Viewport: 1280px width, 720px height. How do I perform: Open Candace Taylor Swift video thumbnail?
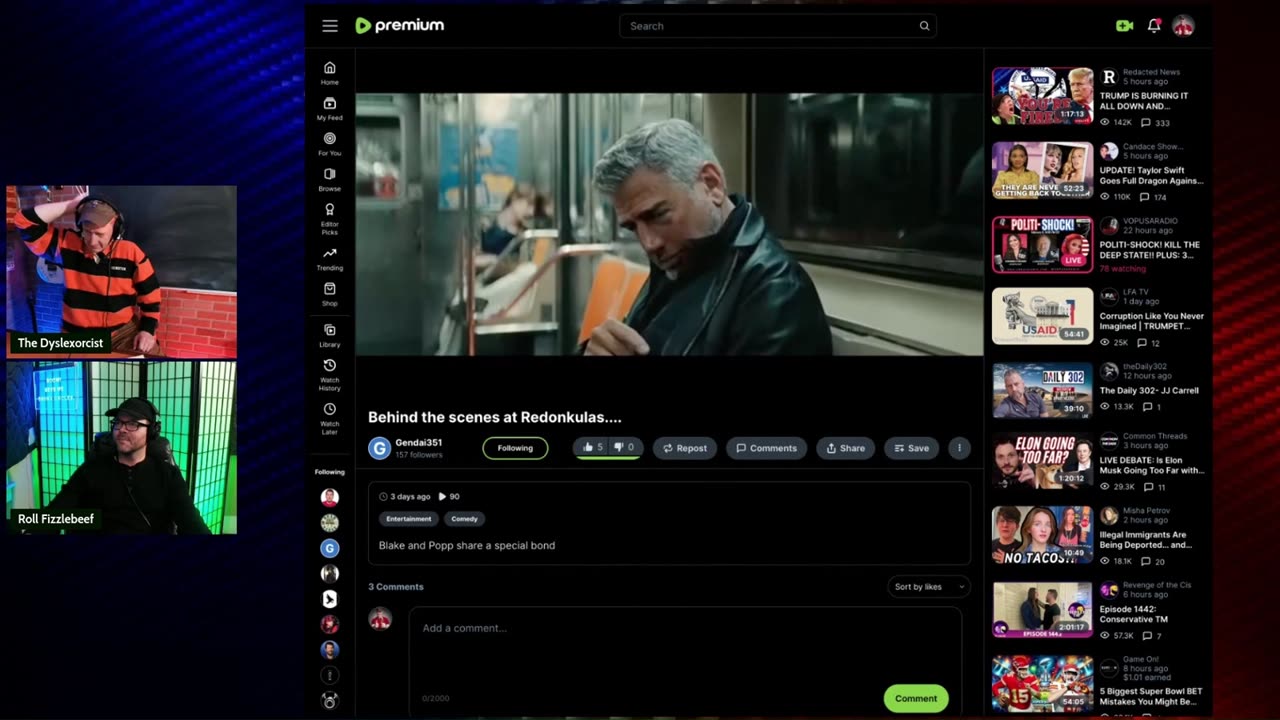(1042, 170)
